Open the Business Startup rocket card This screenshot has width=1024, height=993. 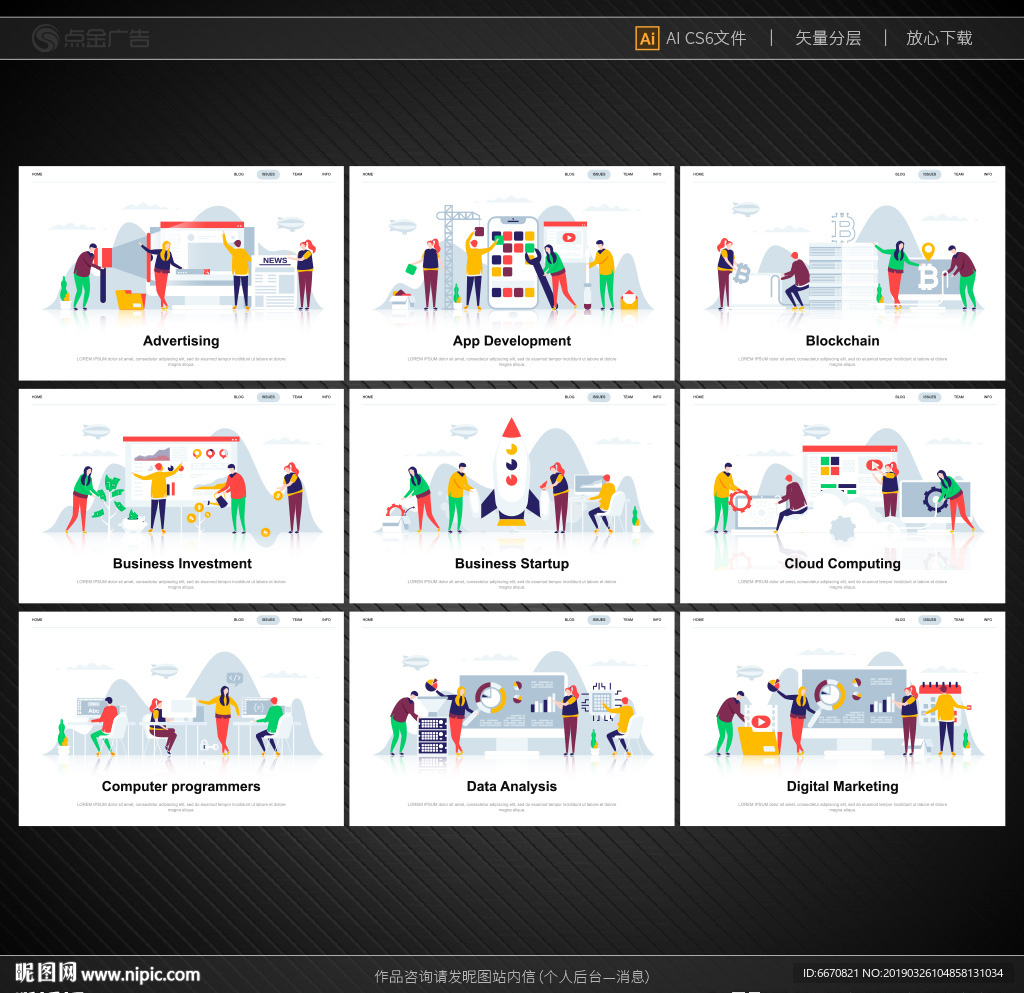click(x=511, y=496)
